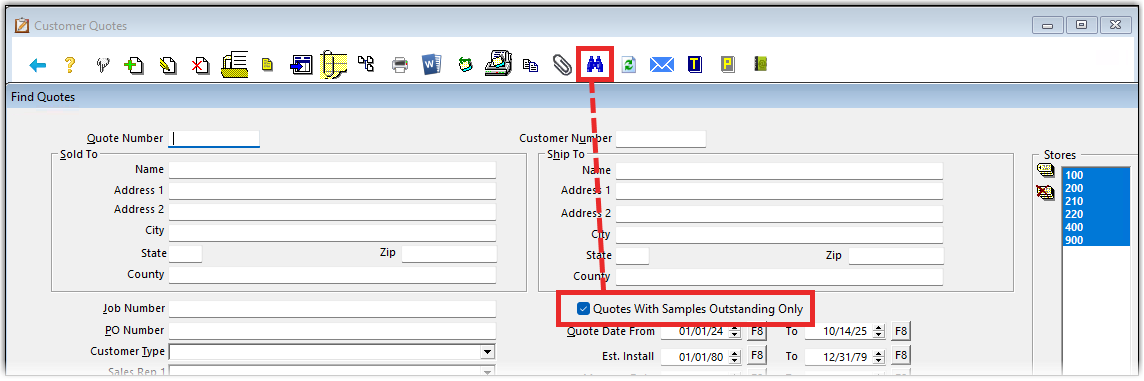1144x381 pixels.
Task: Click the Customer Number input field
Action: [661, 139]
